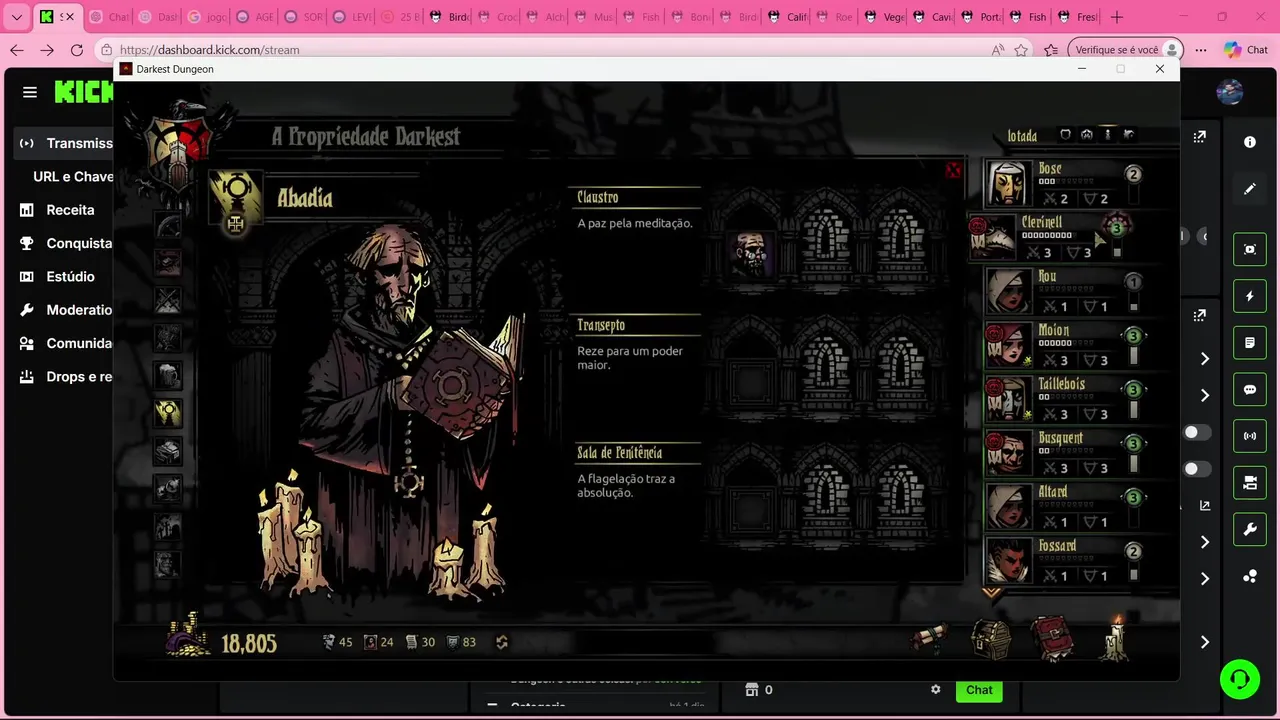Select the highlighted Abbey icon in sidebar
1280x720 pixels.
pyautogui.click(x=168, y=413)
